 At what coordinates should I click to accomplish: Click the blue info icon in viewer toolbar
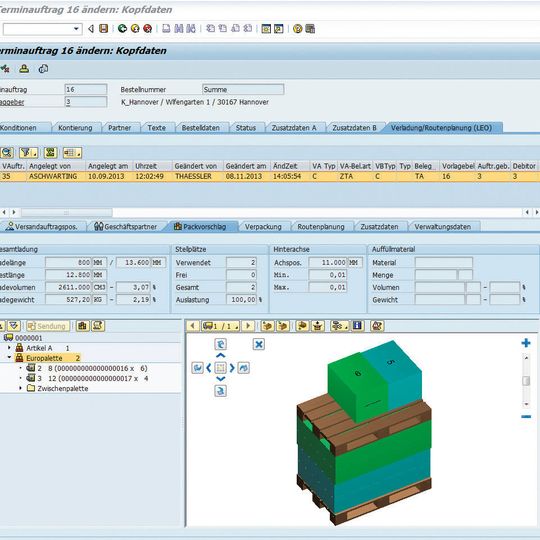point(357,325)
